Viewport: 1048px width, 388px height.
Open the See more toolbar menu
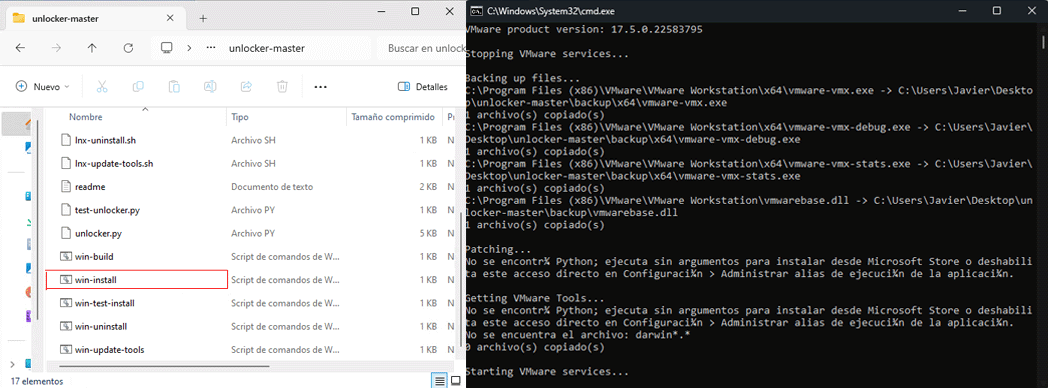click(320, 86)
